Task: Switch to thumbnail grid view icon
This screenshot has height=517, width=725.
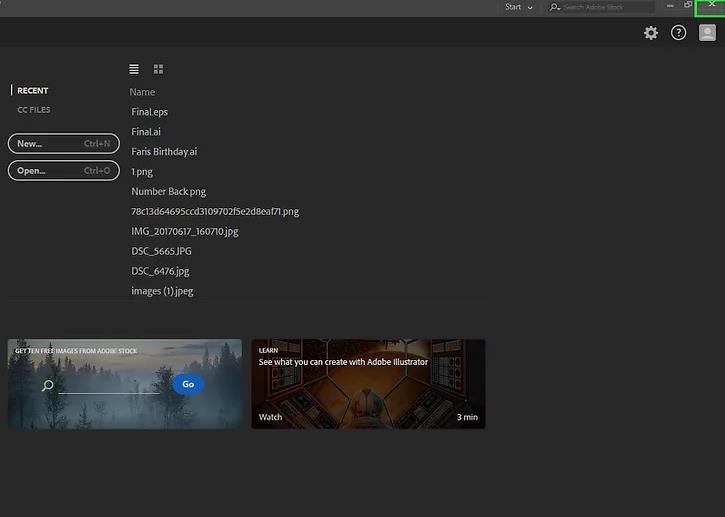Action: point(158,69)
